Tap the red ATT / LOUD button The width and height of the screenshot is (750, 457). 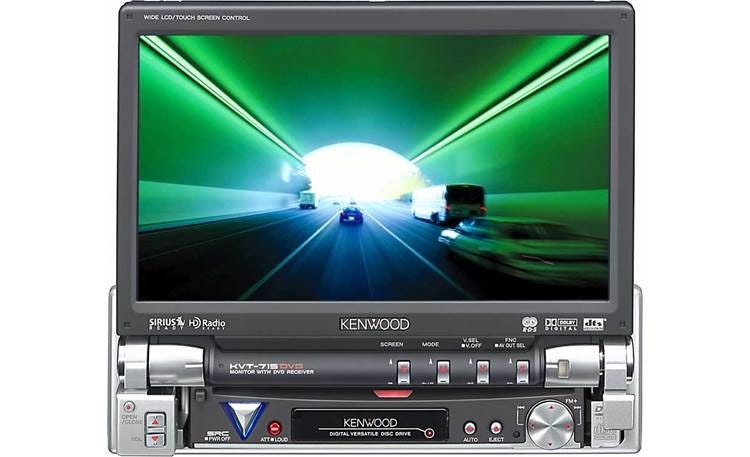click(274, 427)
